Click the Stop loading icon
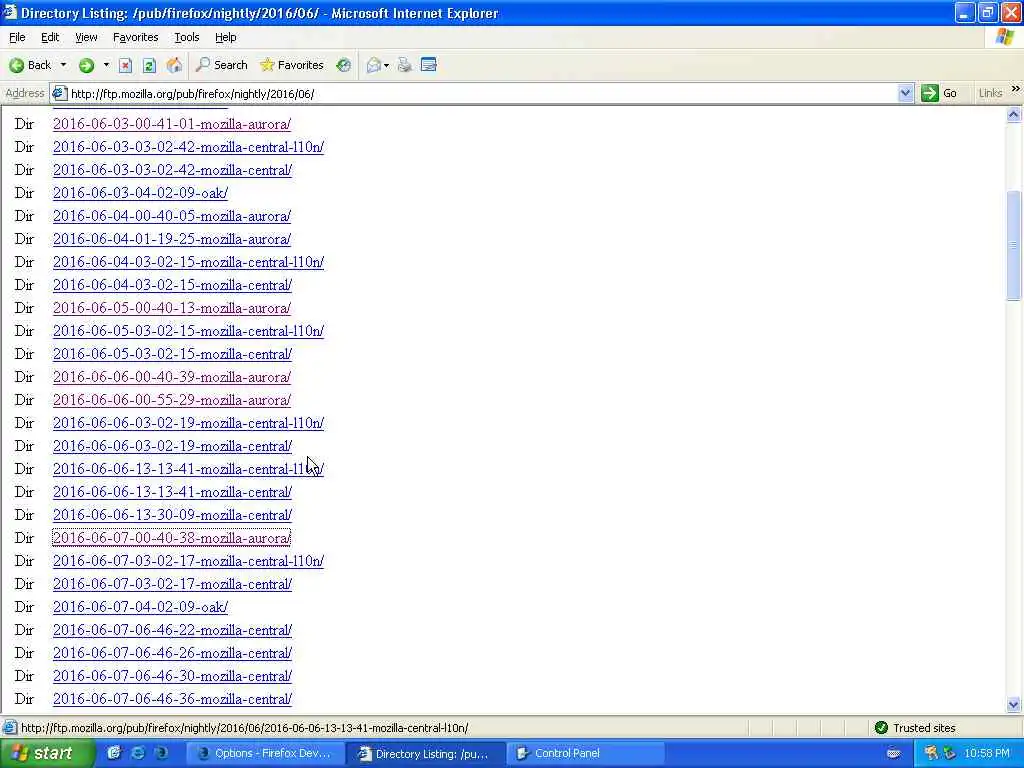This screenshot has width=1024, height=768. (125, 65)
